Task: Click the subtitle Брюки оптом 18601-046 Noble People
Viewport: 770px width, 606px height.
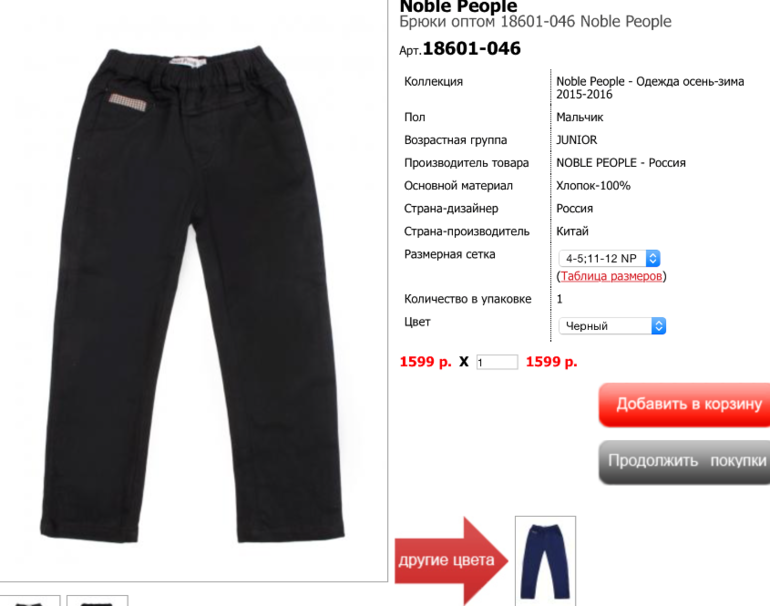Action: tap(535, 22)
